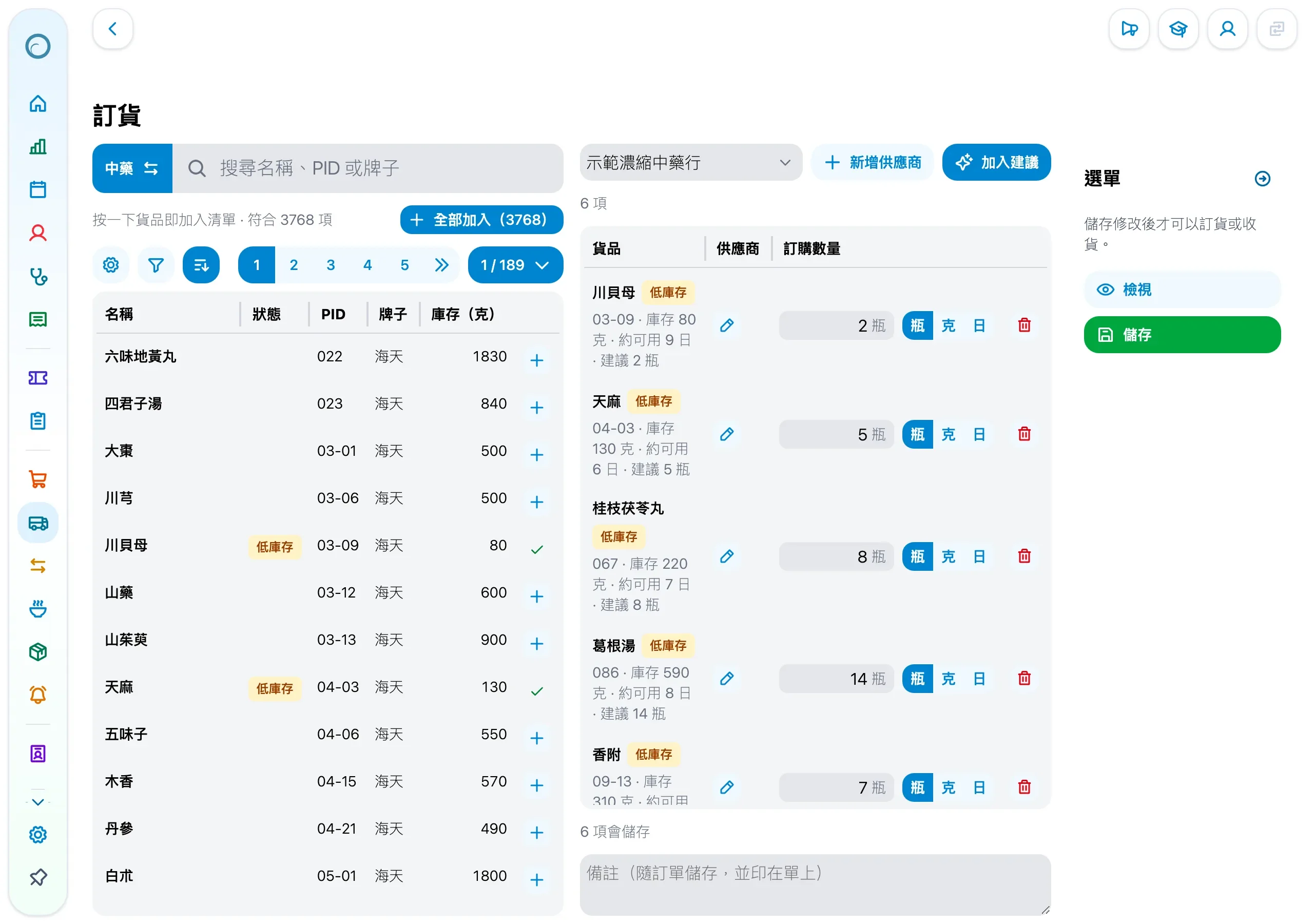Viewport: 1314px width, 924px height.
Task: Go to page 2
Action: [x=294, y=265]
